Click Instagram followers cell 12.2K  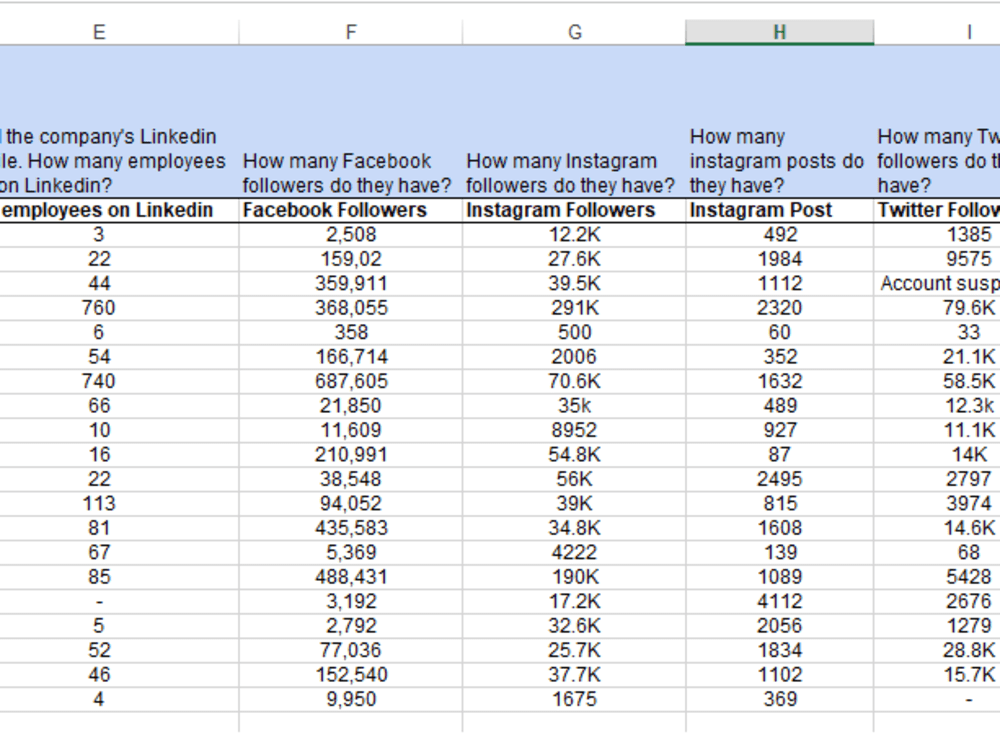click(574, 235)
